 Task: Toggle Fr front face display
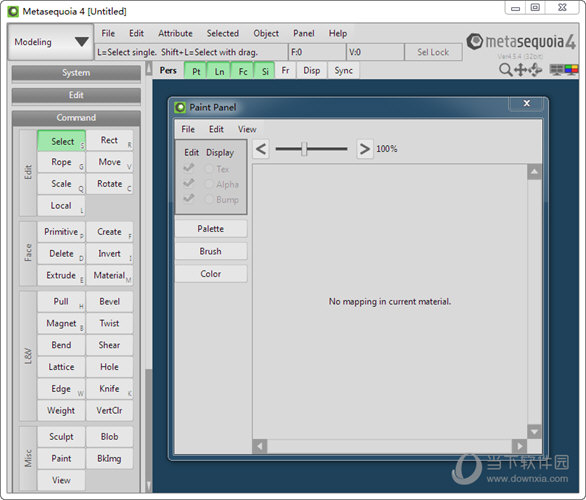[x=286, y=71]
